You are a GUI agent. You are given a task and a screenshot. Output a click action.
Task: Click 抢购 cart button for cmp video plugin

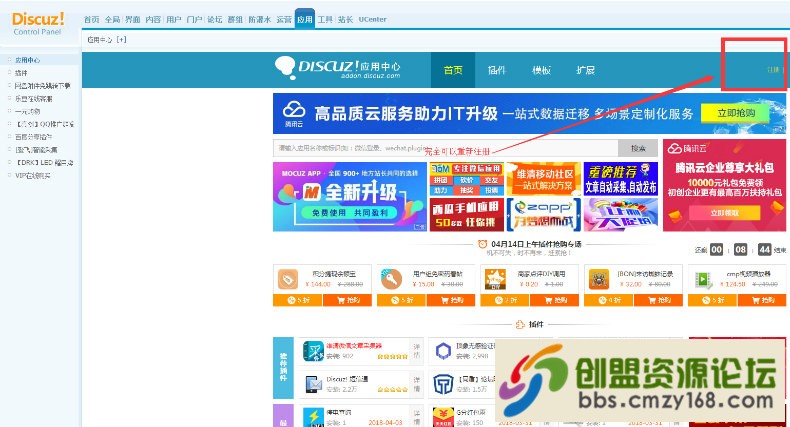pos(762,300)
